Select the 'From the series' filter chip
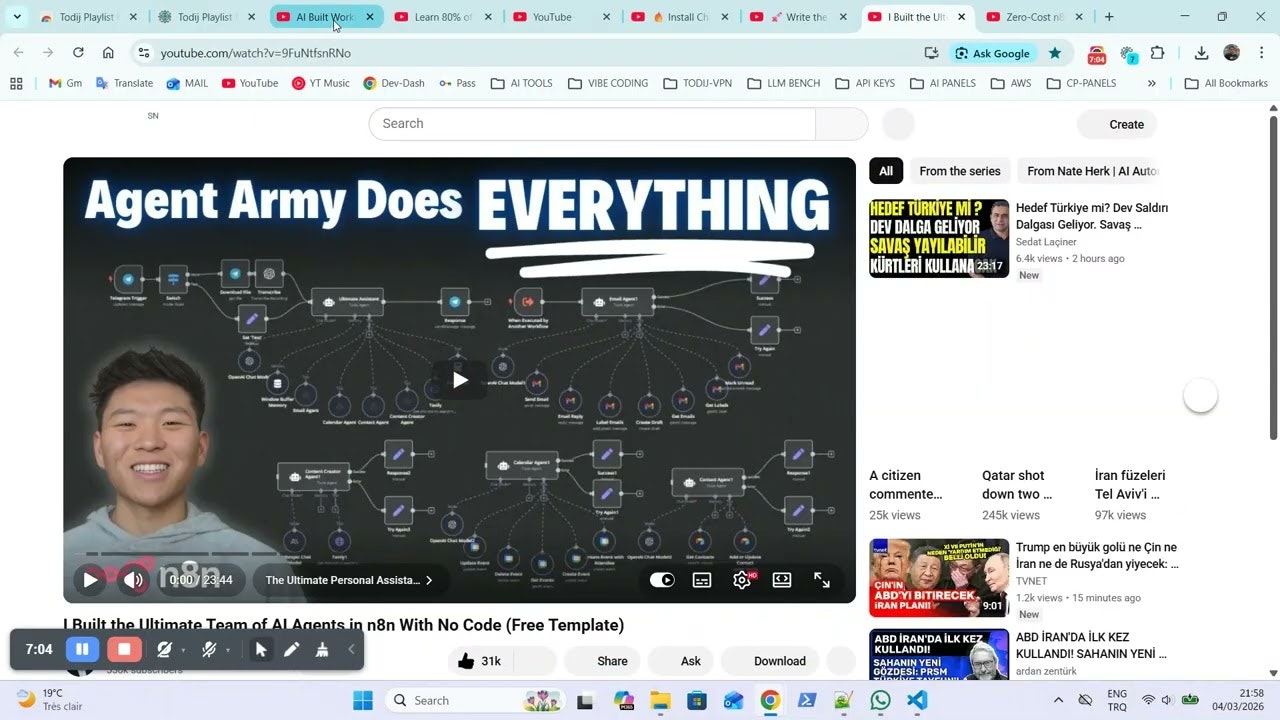Screen dimensions: 1280x720 tap(960, 171)
